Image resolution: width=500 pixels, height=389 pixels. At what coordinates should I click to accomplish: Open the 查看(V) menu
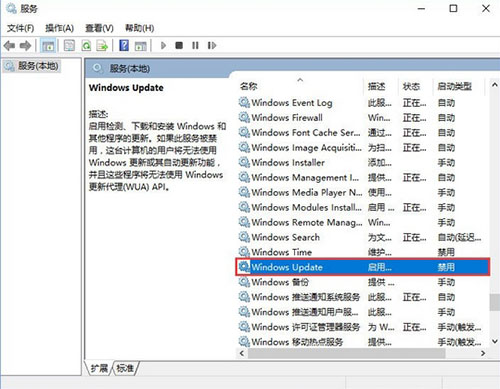click(99, 28)
